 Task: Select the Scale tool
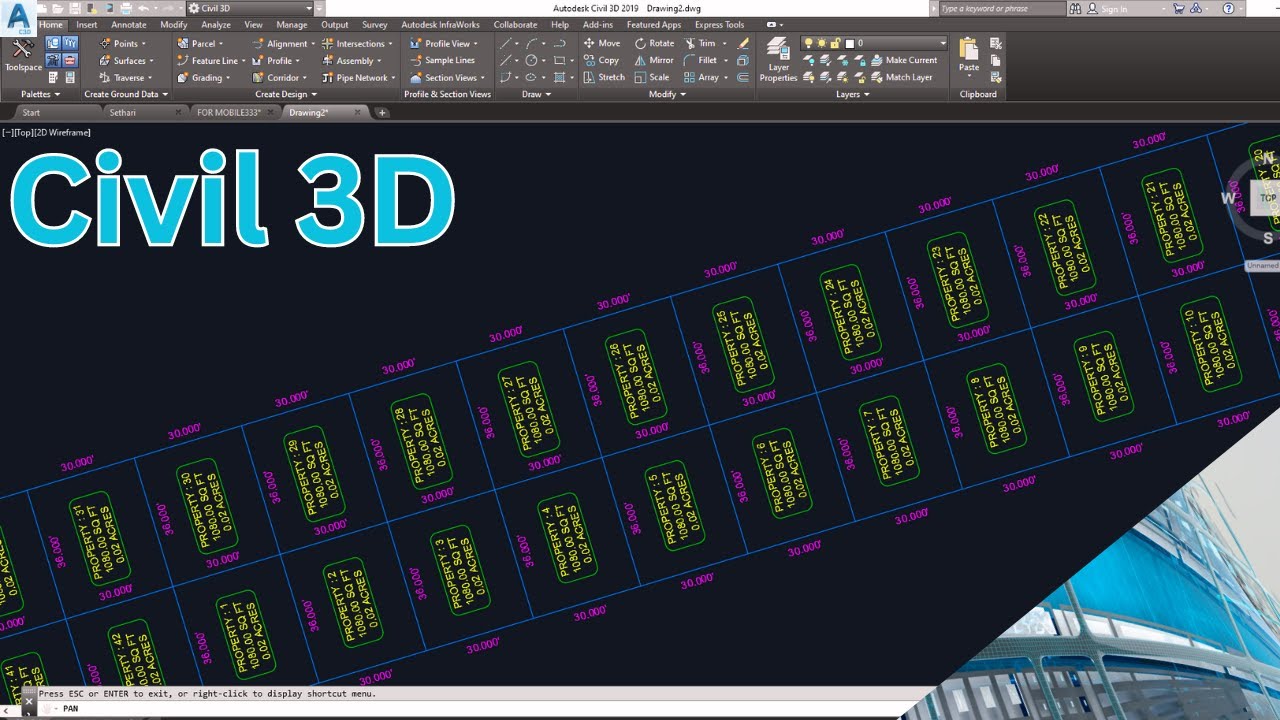tap(652, 78)
